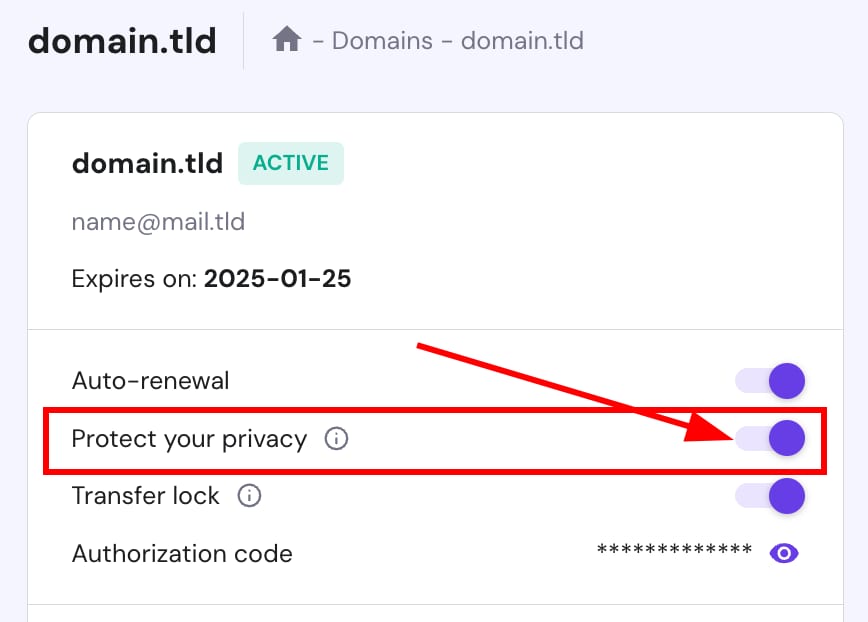Click the info icon beside Transfer lock
Viewport: 868px width, 622px height.
pos(249,495)
